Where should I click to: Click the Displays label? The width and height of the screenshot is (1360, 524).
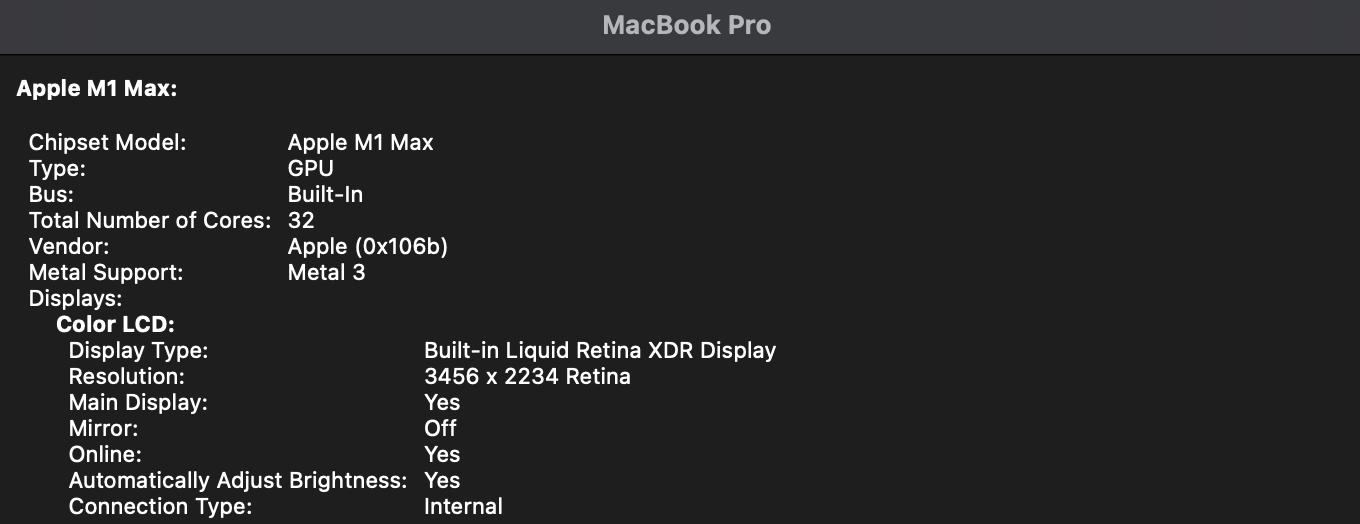pos(76,299)
